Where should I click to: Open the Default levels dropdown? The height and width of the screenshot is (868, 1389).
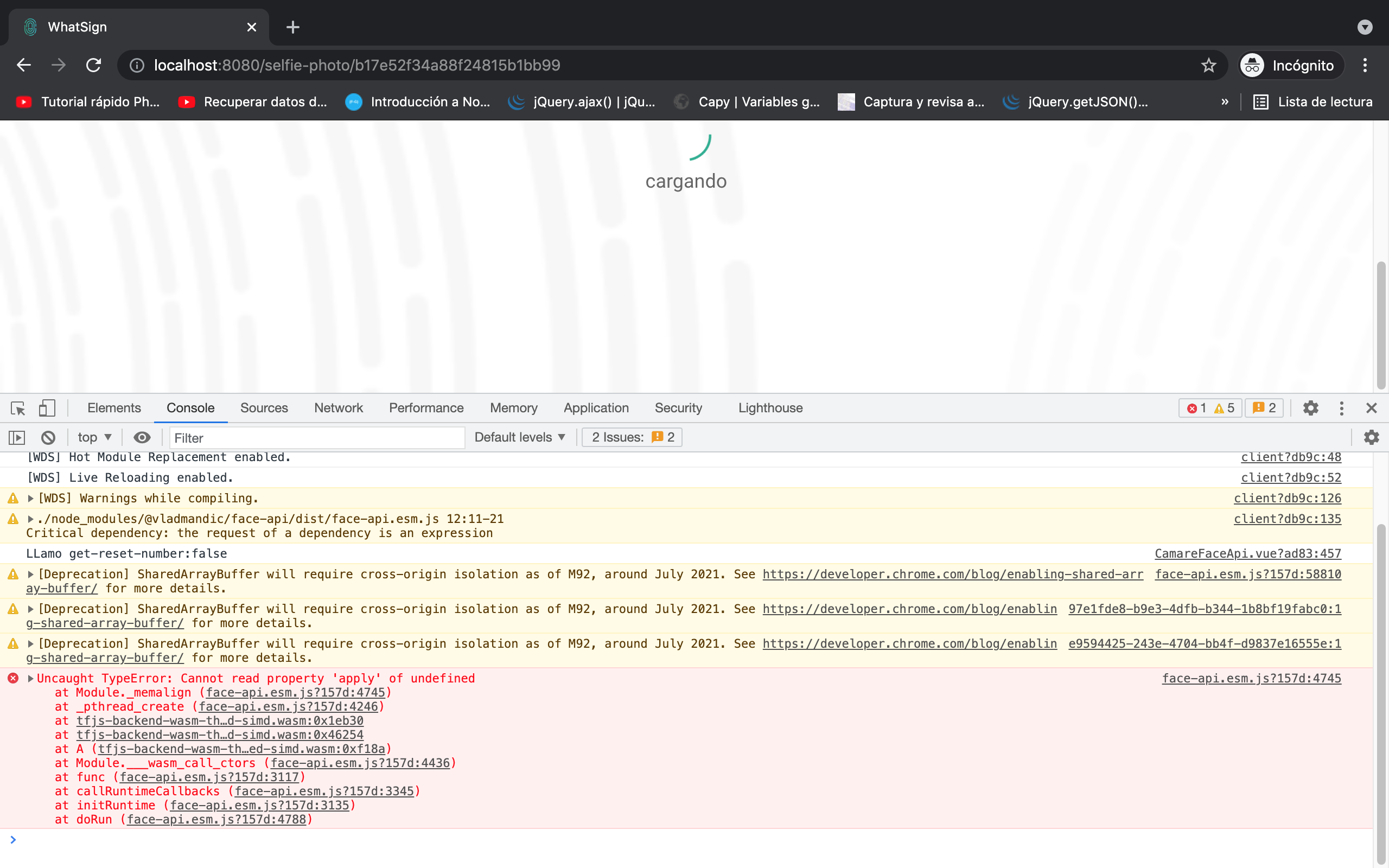pos(518,437)
